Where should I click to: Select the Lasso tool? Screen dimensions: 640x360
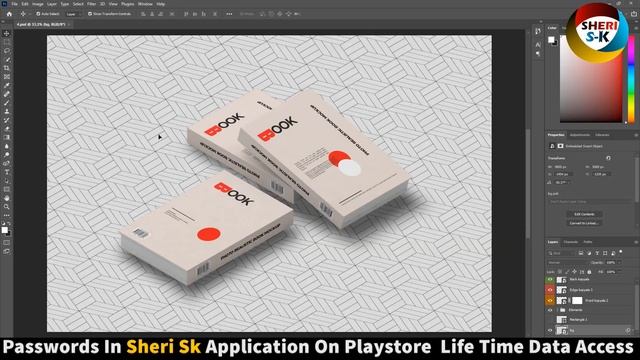click(7, 51)
